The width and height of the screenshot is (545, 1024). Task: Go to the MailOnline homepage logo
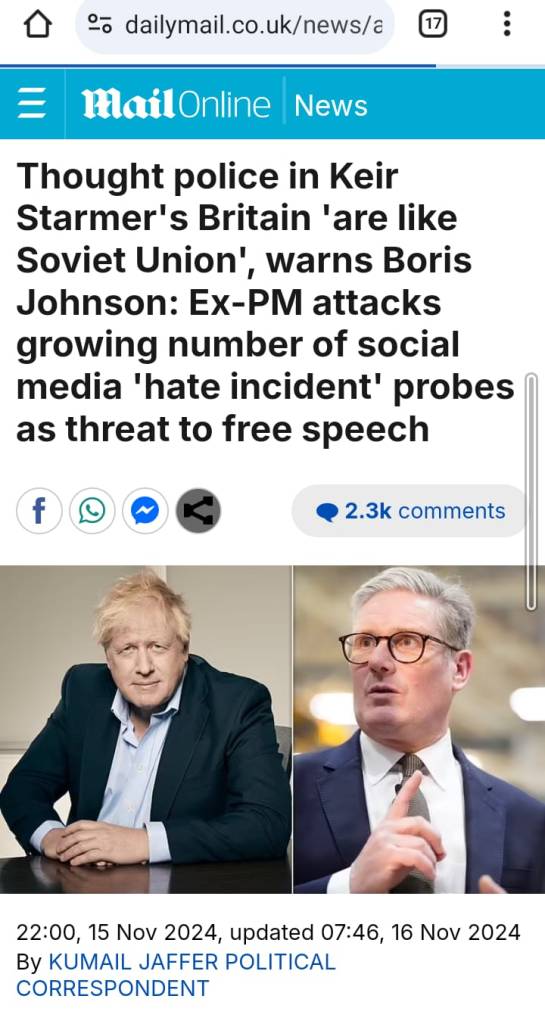(176, 104)
